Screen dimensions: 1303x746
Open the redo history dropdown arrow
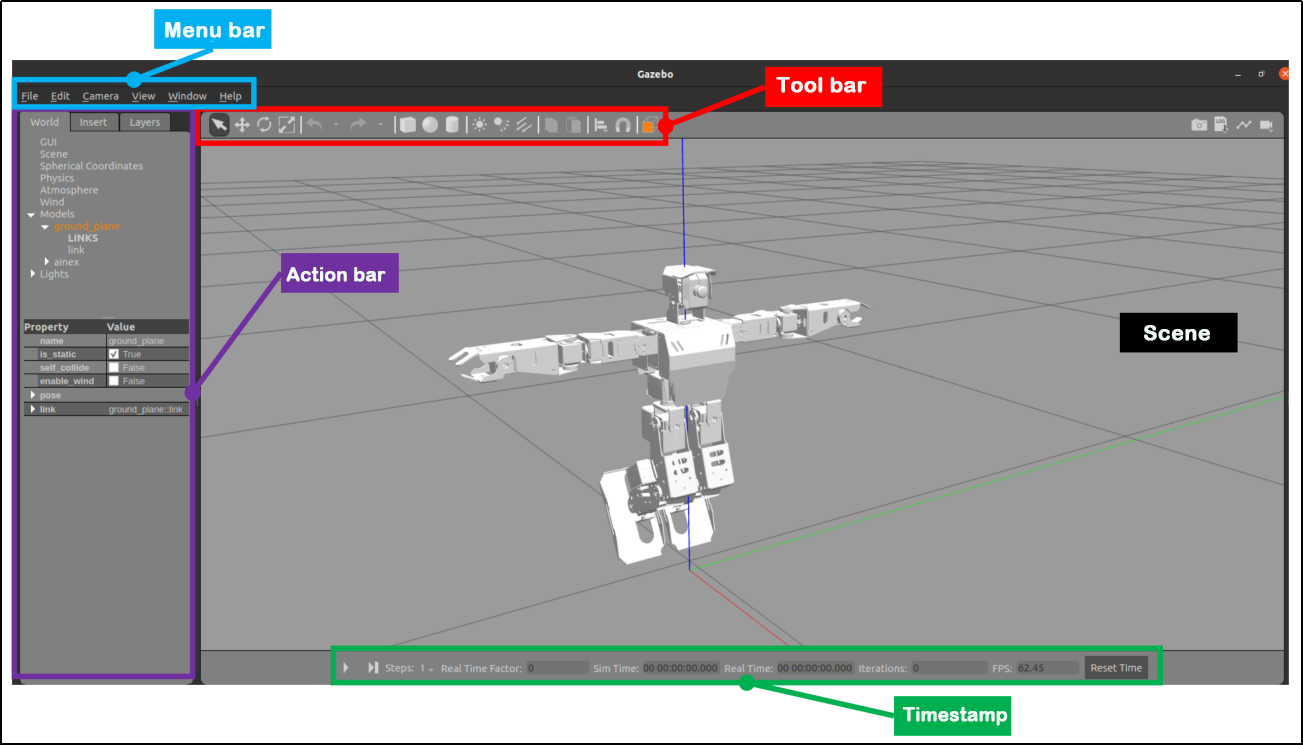click(x=380, y=125)
